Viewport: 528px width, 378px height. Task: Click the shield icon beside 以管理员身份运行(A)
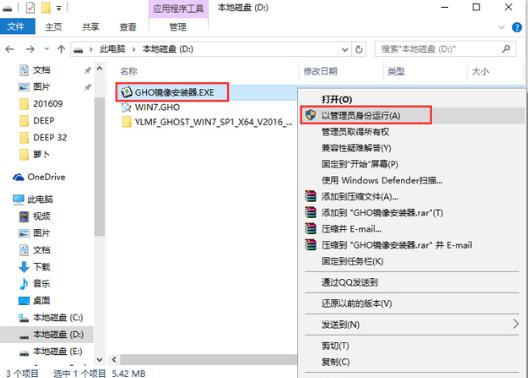coord(310,115)
